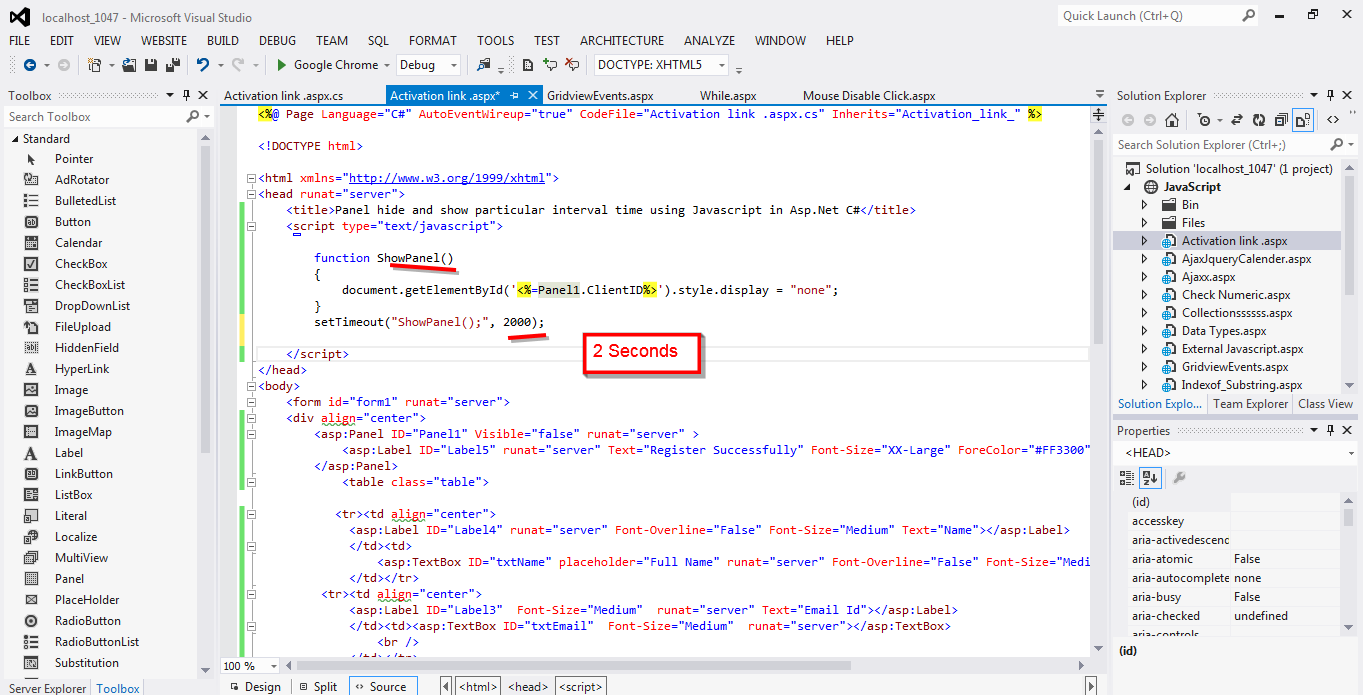
Task: Click the Undo arrow icon
Action: [203, 65]
